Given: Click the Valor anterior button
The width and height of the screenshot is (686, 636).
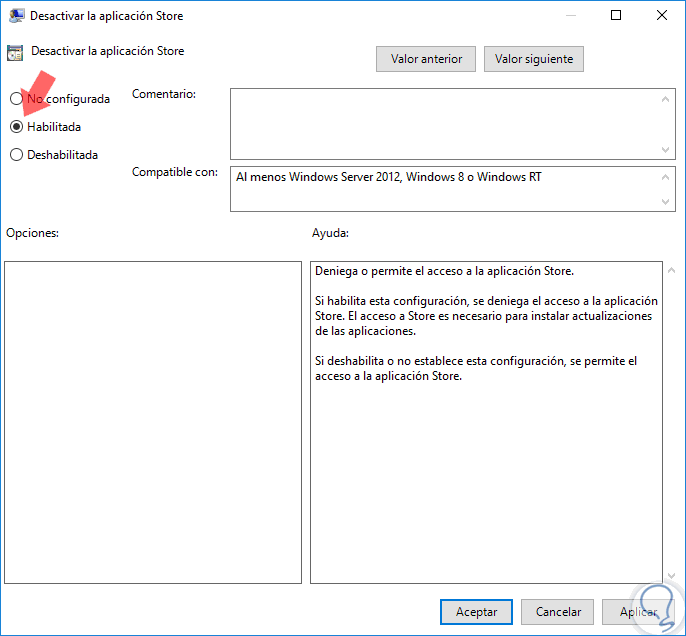Looking at the screenshot, I should point(426,59).
